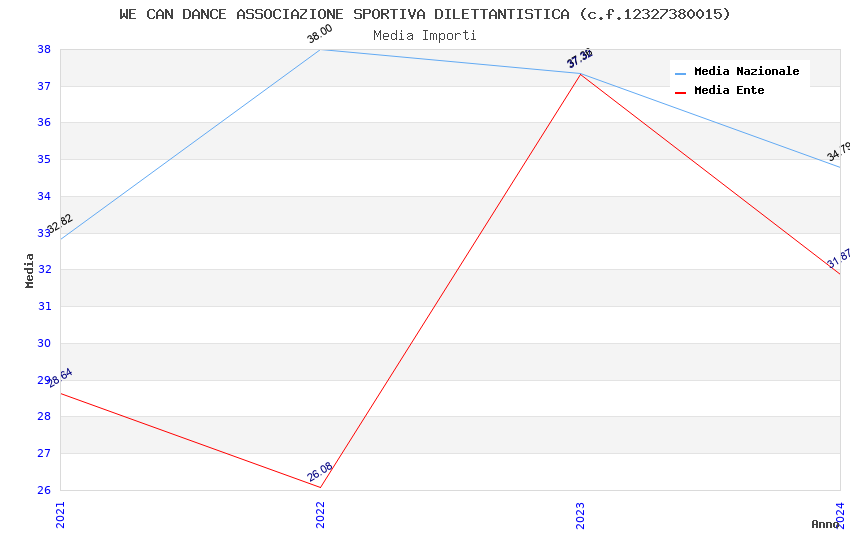Click the red Media Ente legend swatch
Image resolution: width=850 pixels, height=550 pixels.
point(680,93)
